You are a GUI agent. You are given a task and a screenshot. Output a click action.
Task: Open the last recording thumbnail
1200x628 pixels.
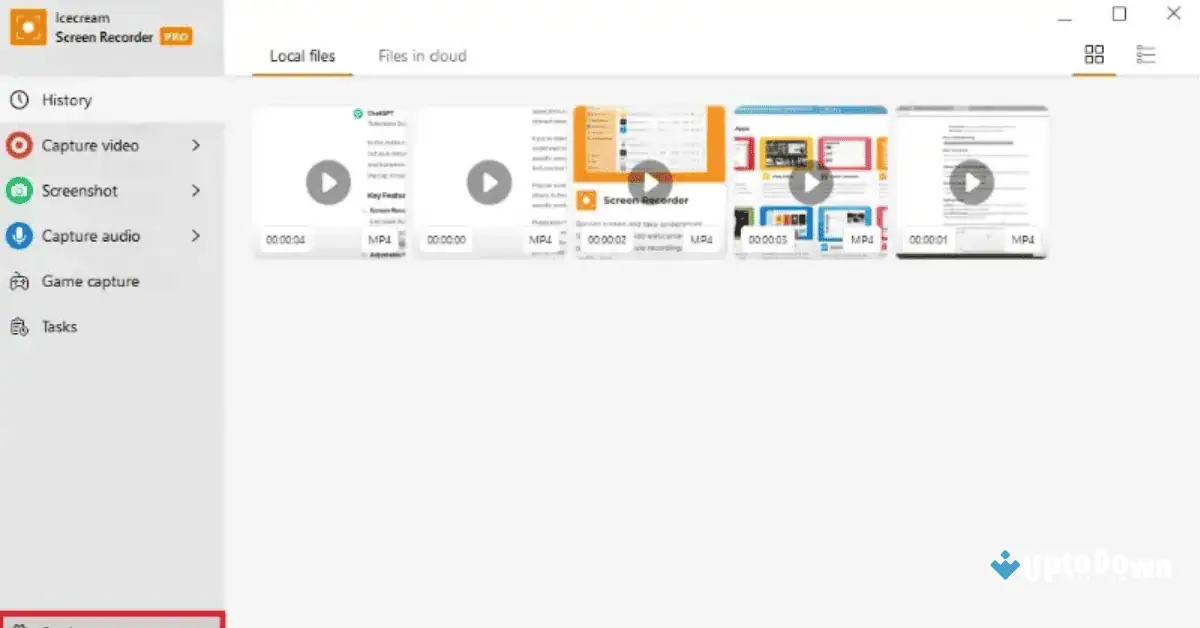972,181
